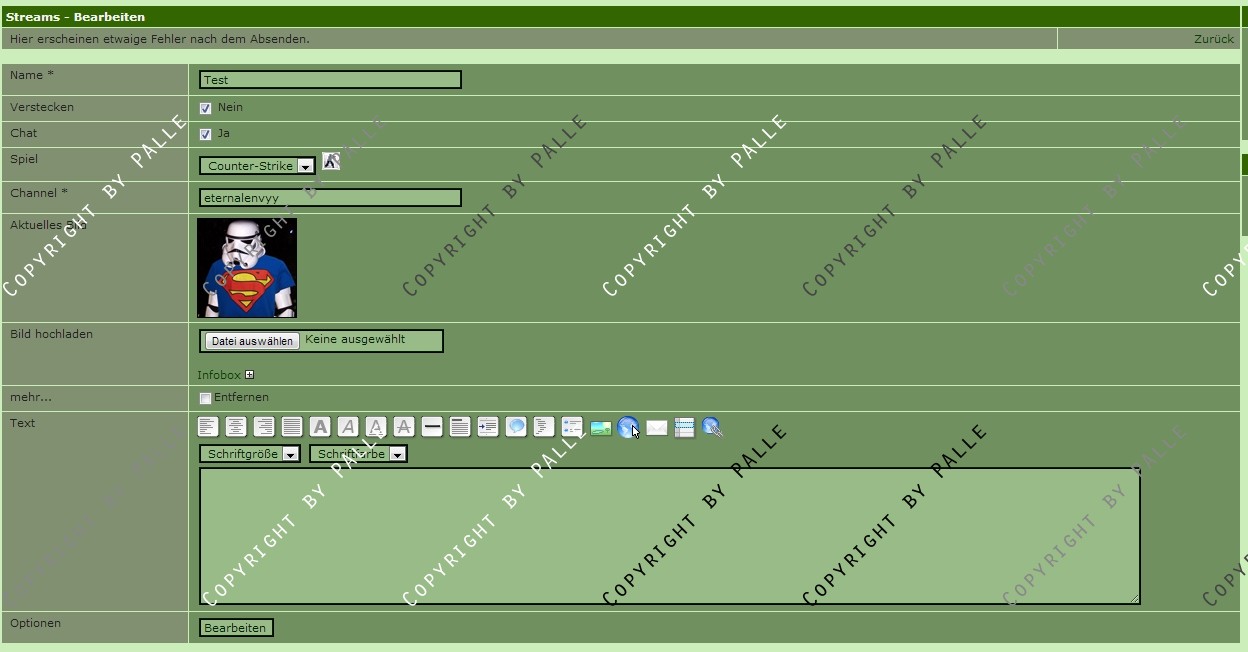Click the center text alignment icon
This screenshot has height=652, width=1248.
tap(236, 427)
